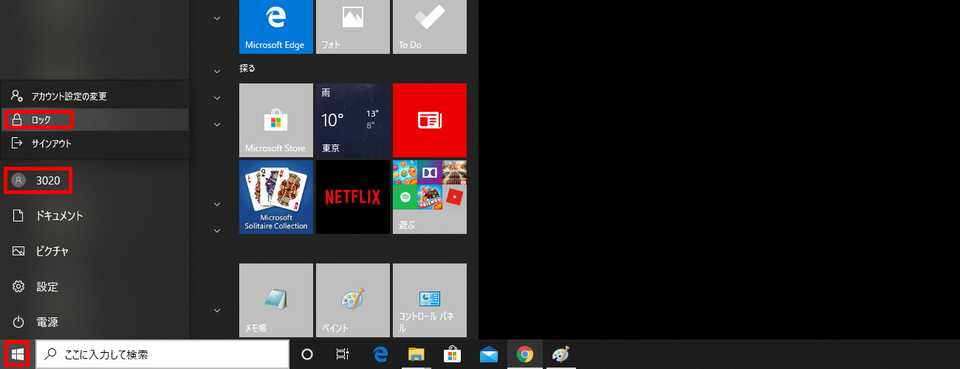This screenshot has height=369, width=960.
Task: Collapse the app group chevron beside 探る
Action: (x=217, y=70)
